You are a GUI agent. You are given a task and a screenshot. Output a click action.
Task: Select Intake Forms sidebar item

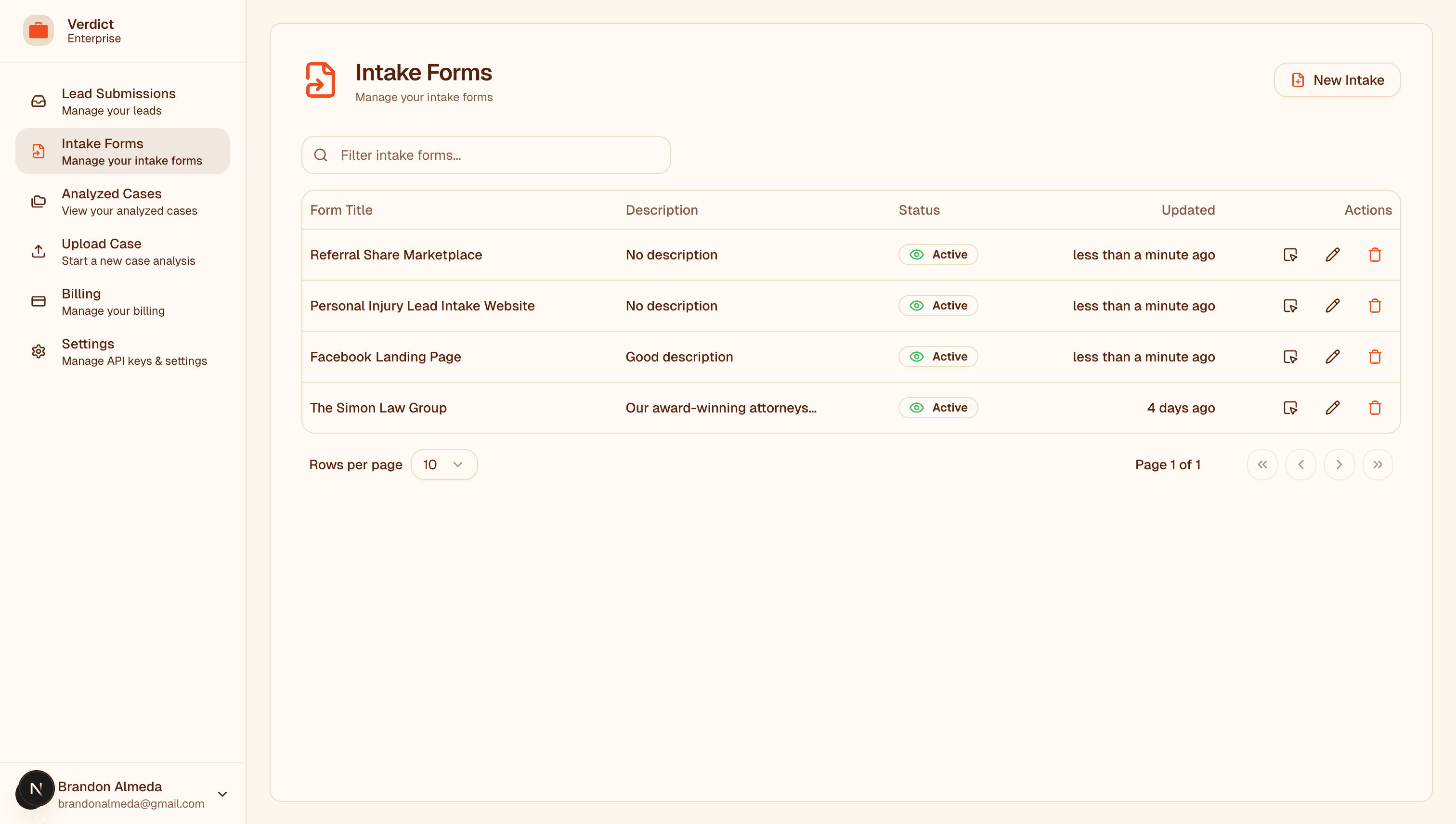pyautogui.click(x=123, y=151)
